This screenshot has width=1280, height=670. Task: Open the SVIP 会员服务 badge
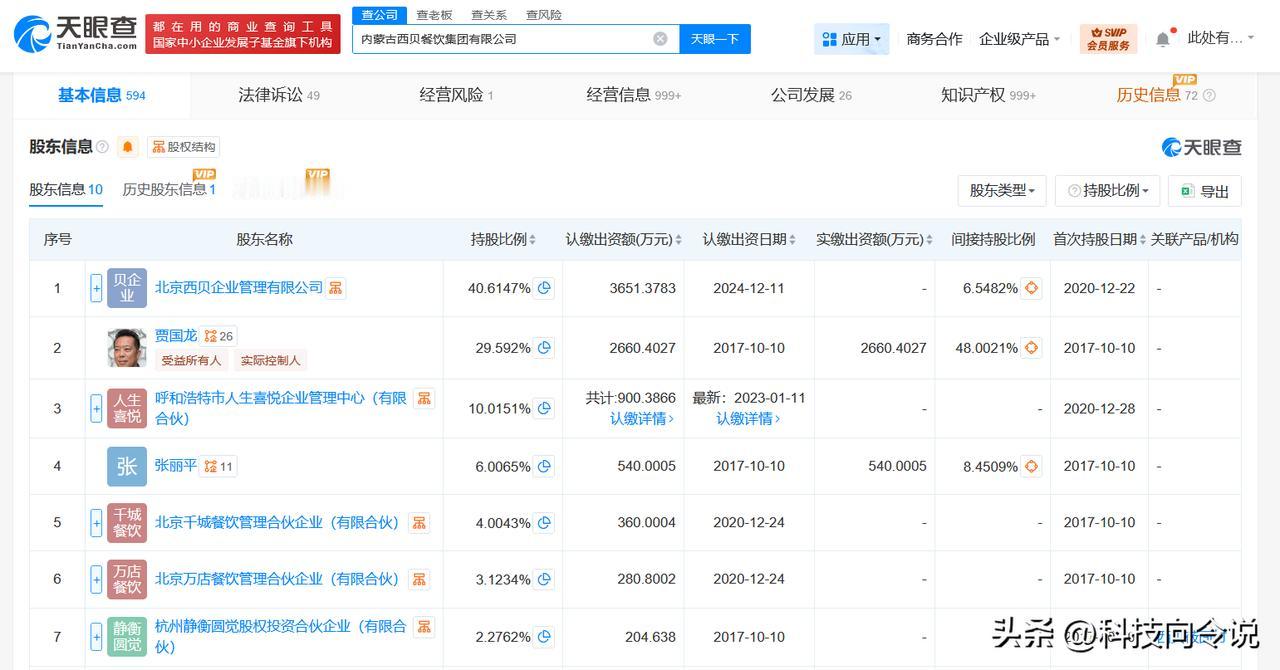click(x=1108, y=39)
